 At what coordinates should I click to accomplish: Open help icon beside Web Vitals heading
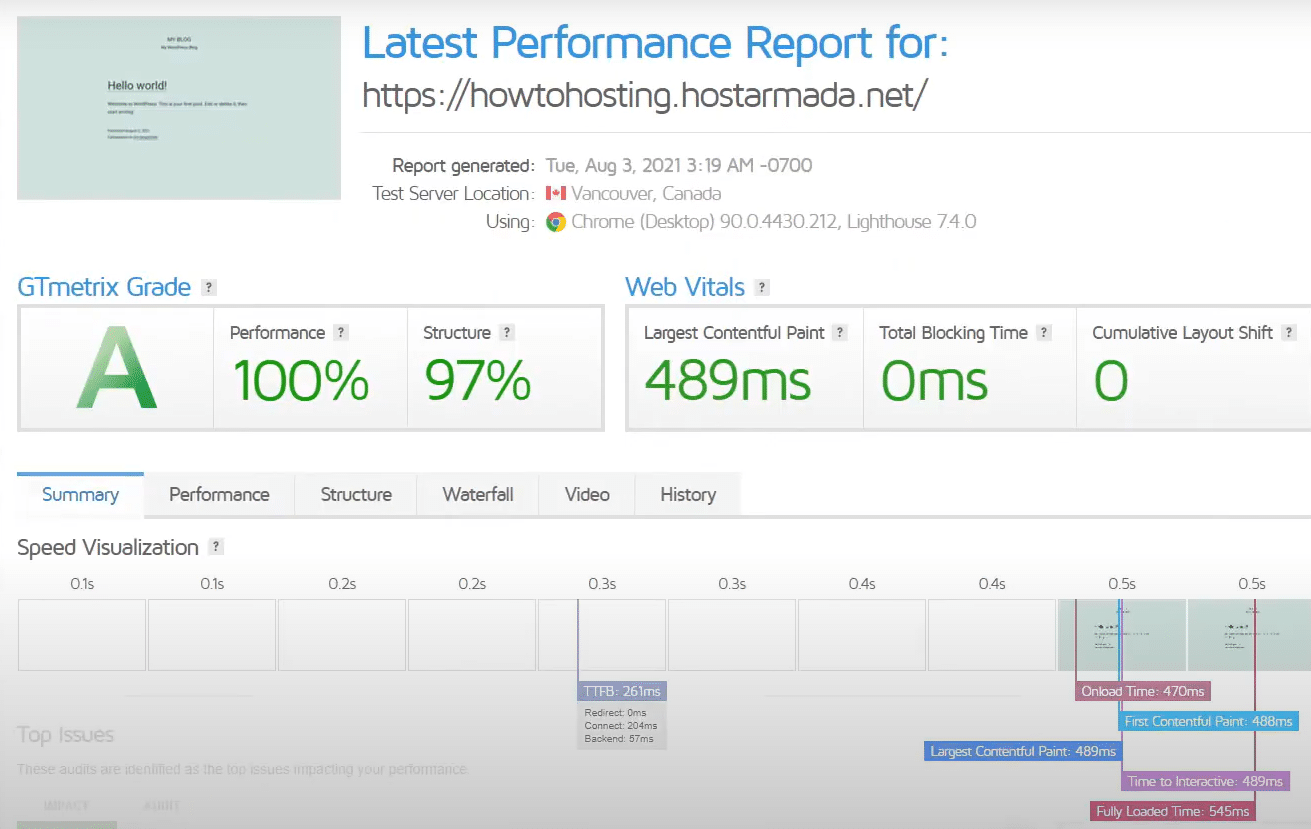tap(762, 288)
